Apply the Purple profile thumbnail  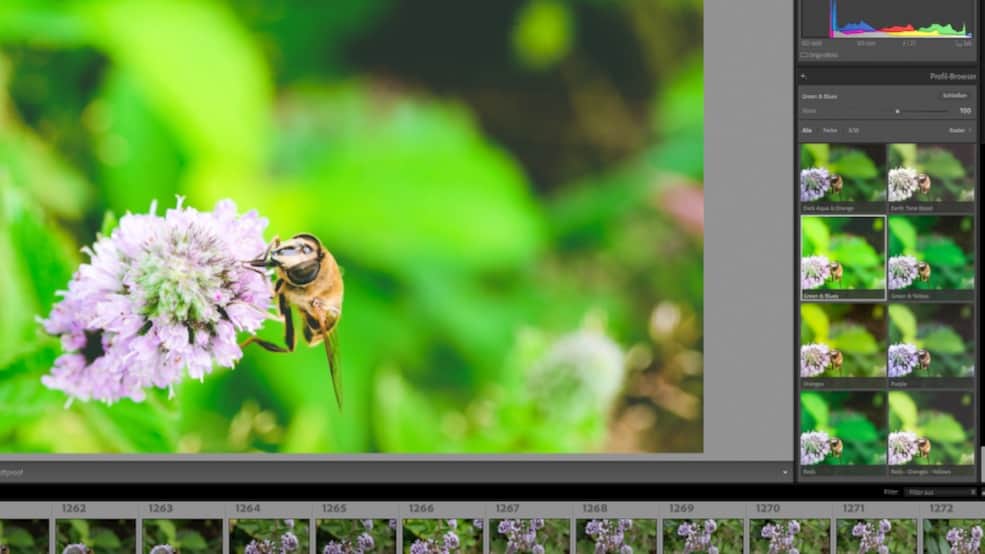(931, 345)
